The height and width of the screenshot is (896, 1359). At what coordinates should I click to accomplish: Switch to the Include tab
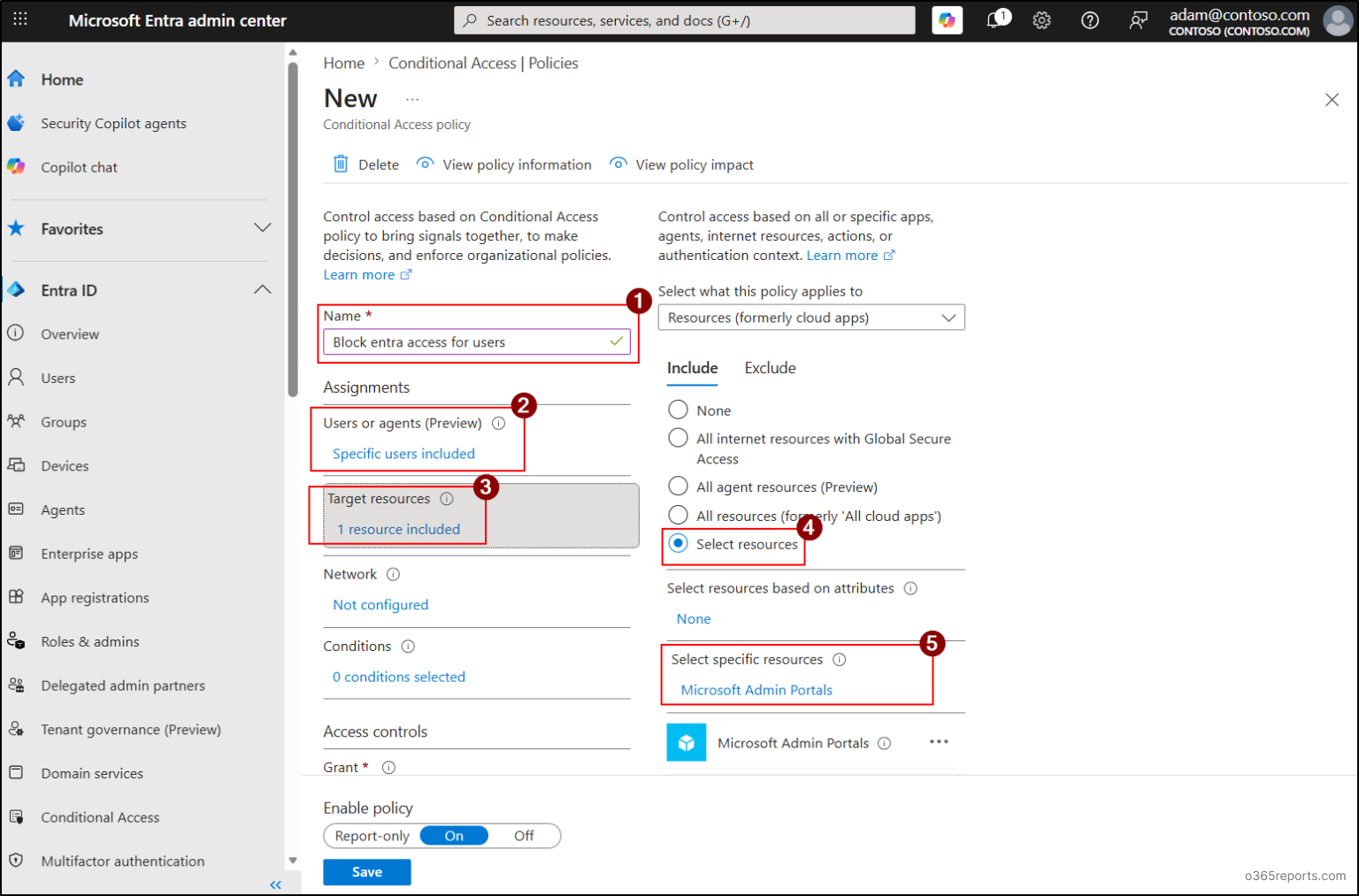click(x=692, y=368)
